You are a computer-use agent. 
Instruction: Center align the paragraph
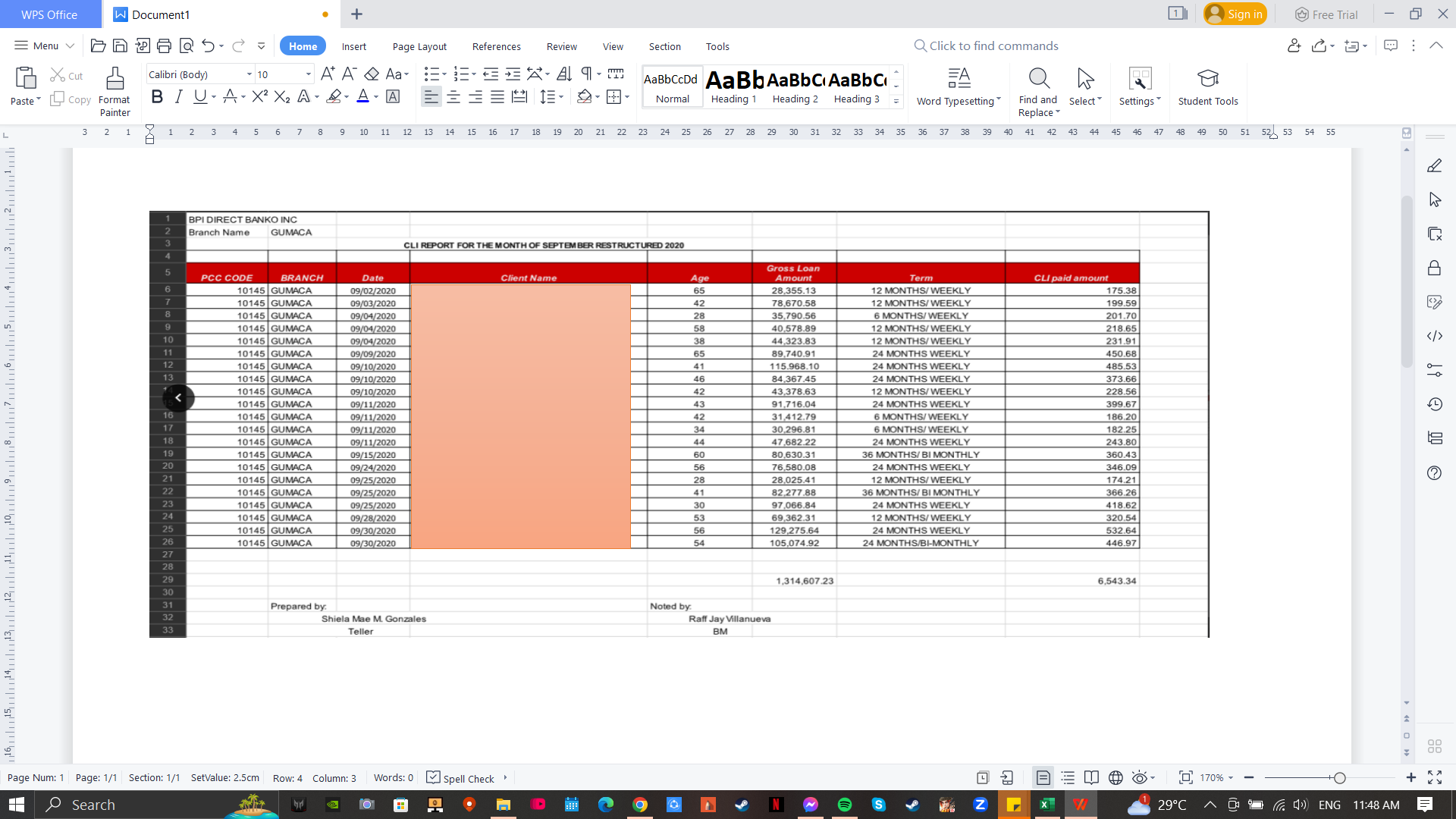(x=453, y=96)
